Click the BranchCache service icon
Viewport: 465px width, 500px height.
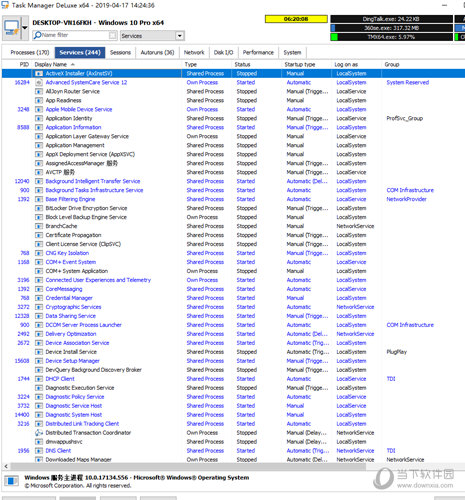pos(39,226)
